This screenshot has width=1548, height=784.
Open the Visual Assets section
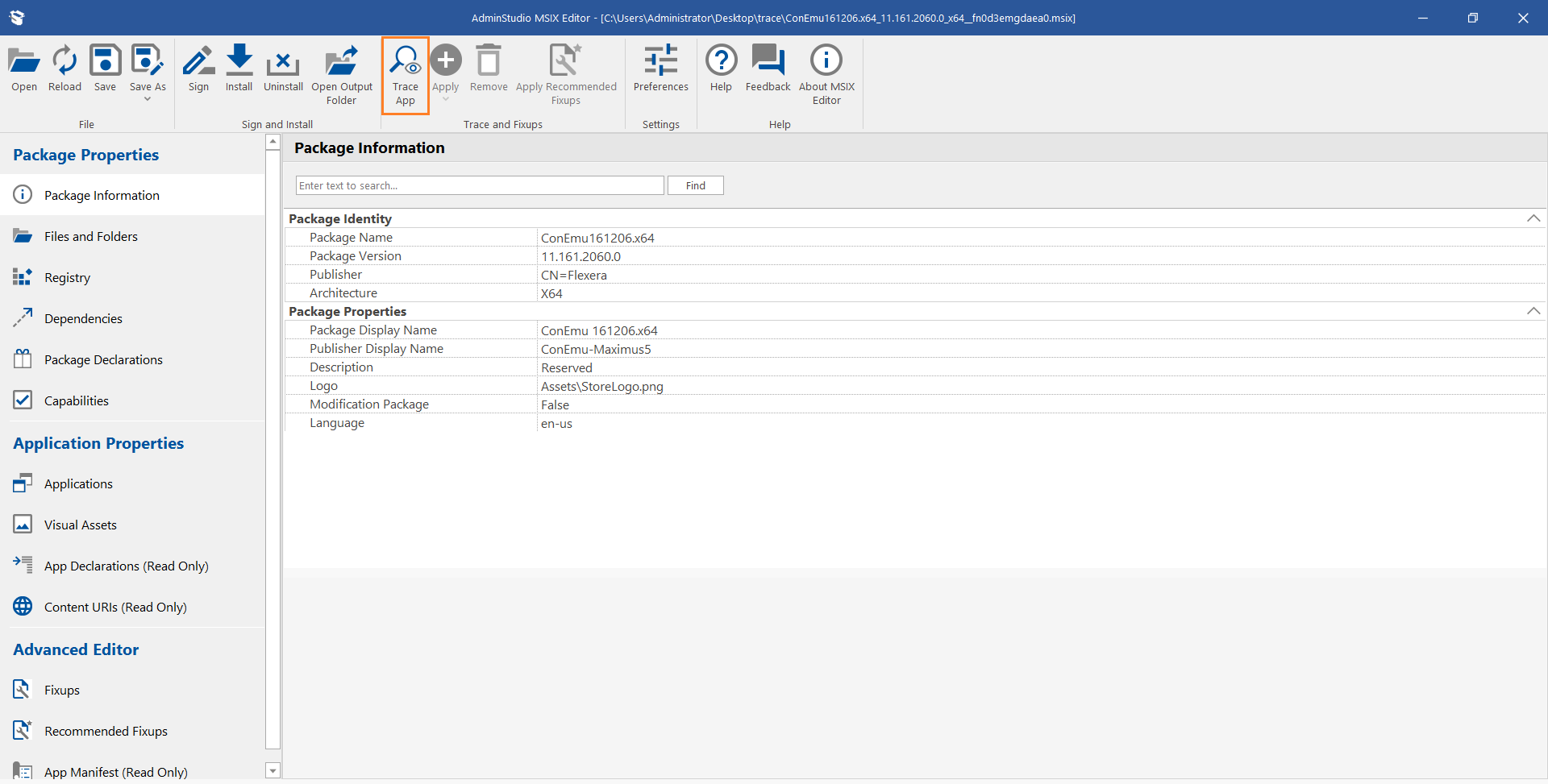[81, 525]
